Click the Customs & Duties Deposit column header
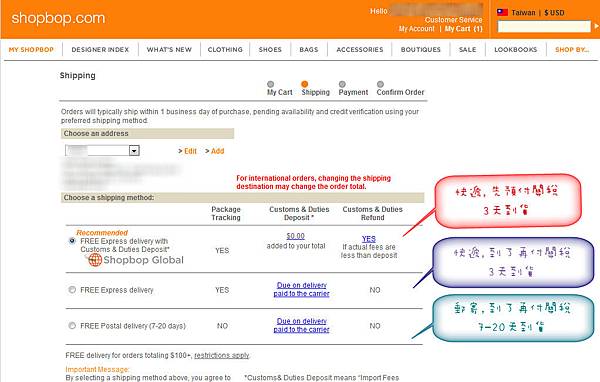Viewport: 600px width, 382px height. 299,214
